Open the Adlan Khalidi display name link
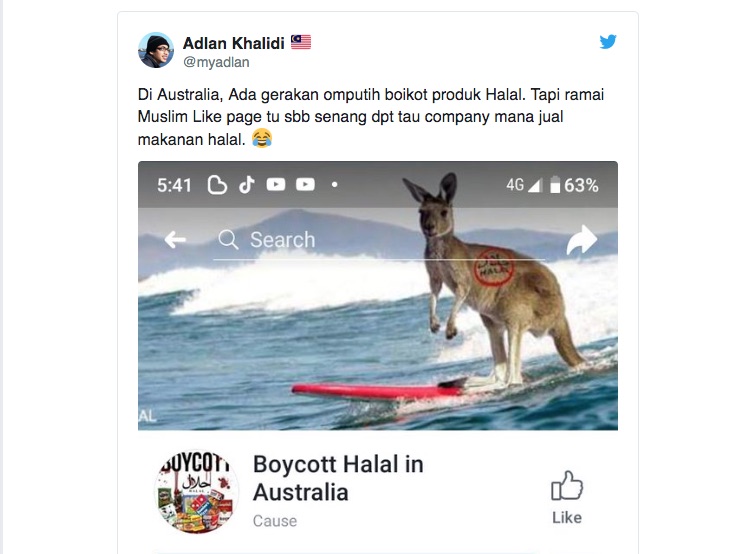Screen dimensions: 739x554 tap(233, 43)
